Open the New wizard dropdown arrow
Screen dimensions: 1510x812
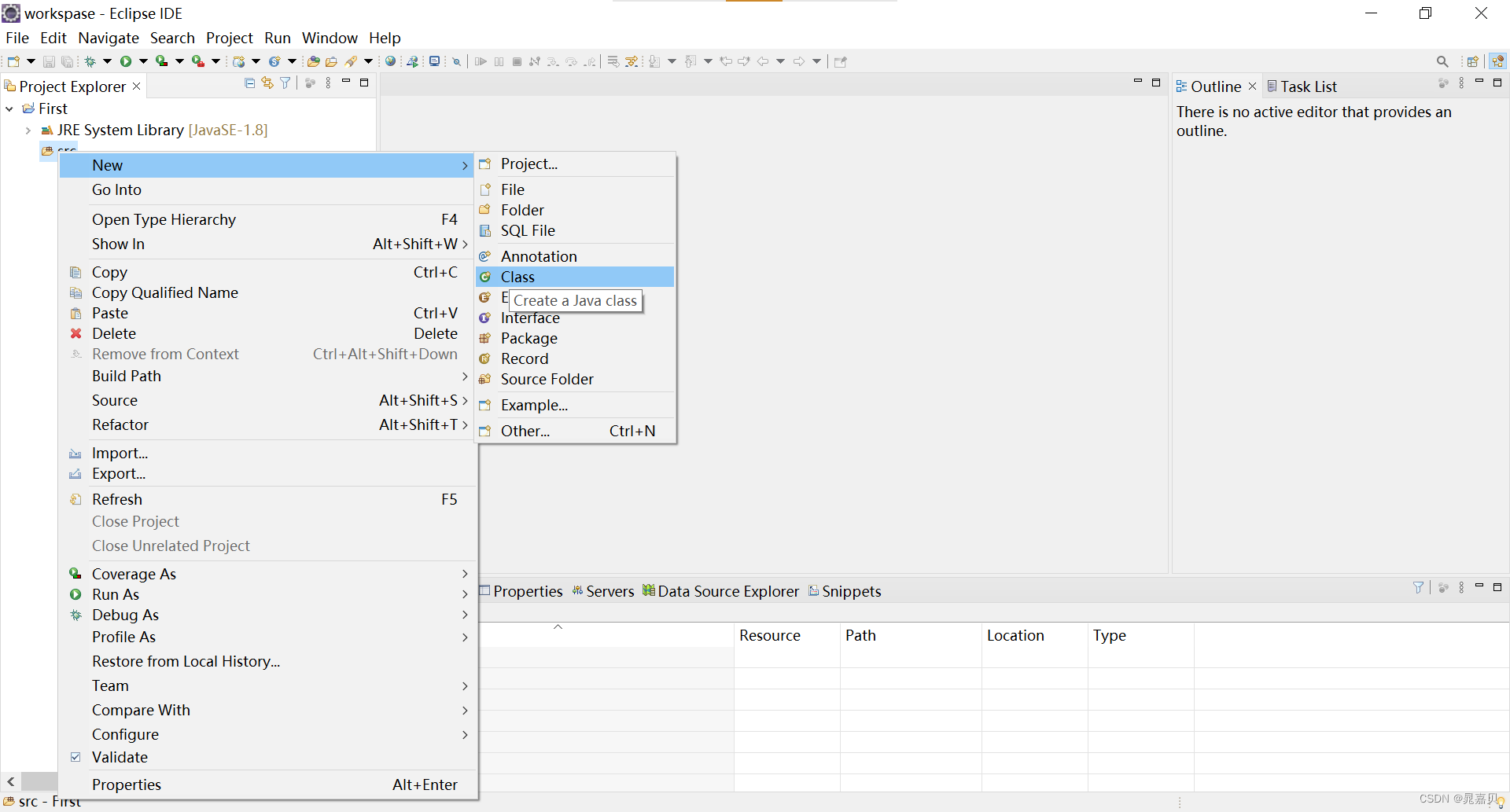[x=31, y=61]
